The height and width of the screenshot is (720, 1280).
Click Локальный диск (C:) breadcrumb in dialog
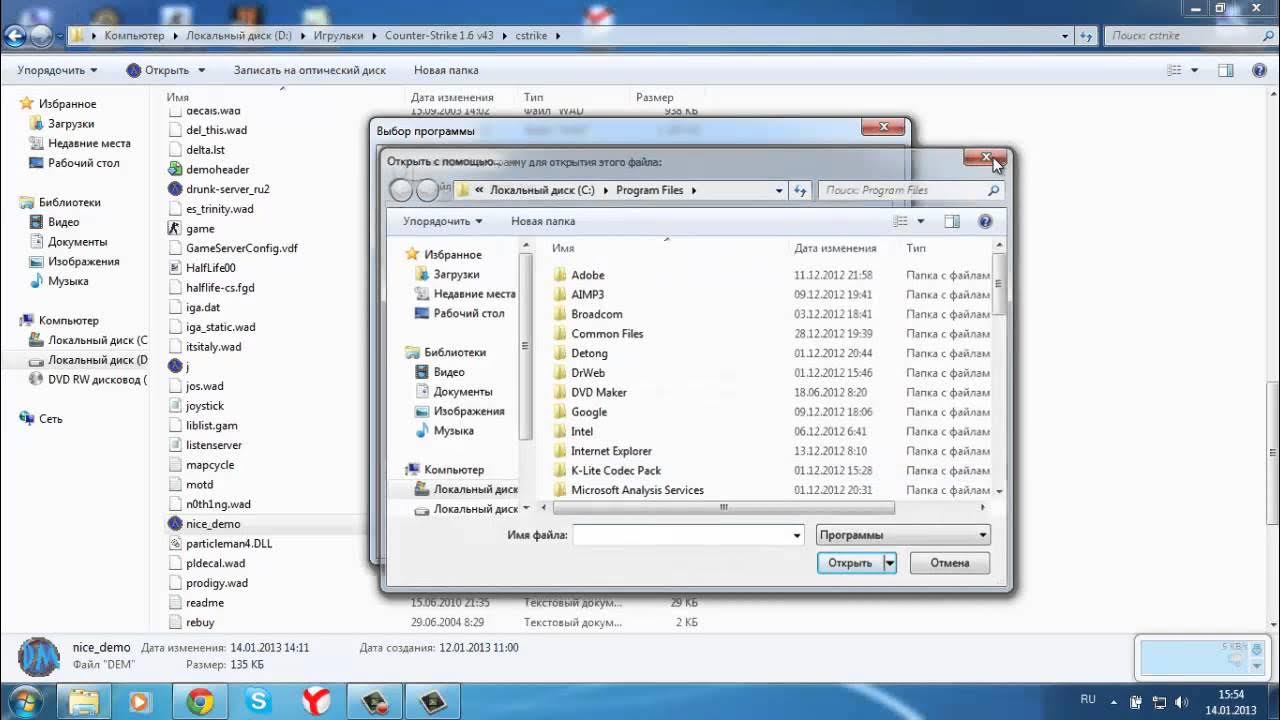click(541, 190)
